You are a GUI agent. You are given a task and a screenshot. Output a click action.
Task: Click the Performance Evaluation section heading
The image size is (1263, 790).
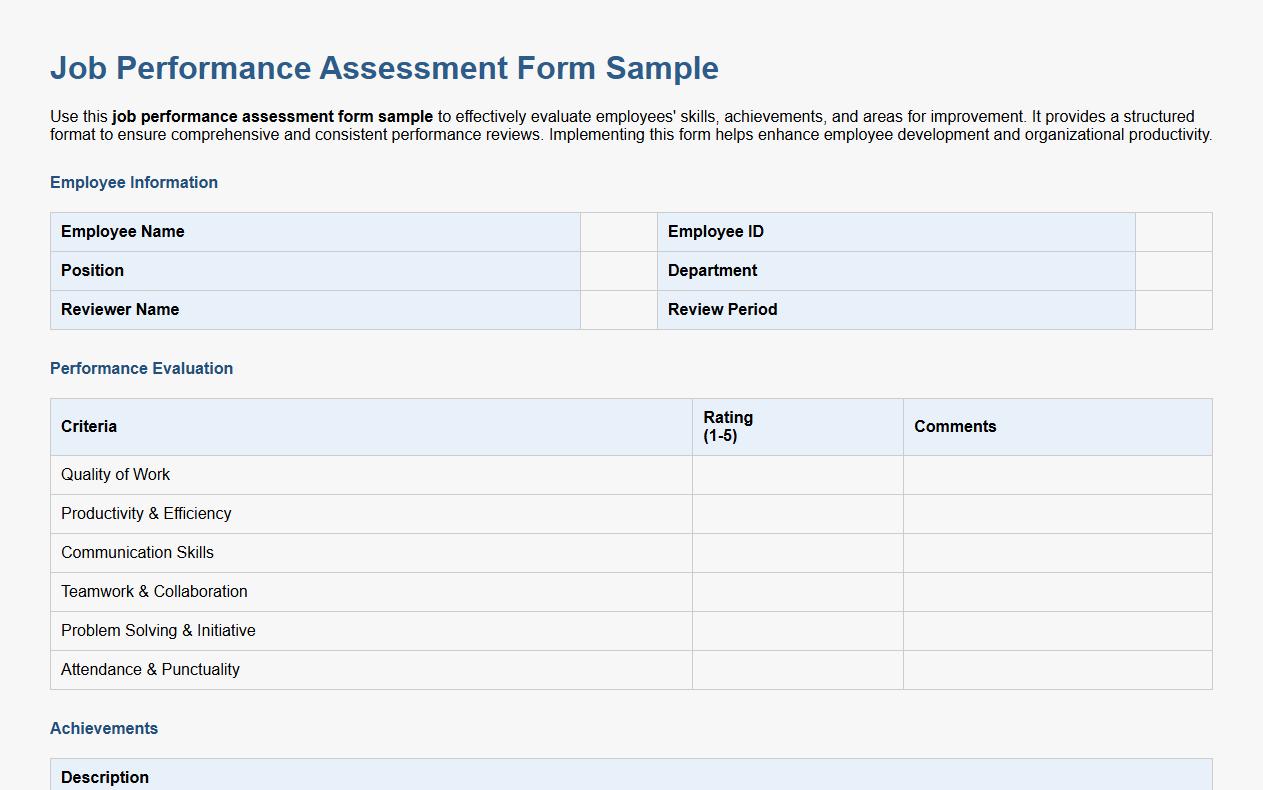(141, 368)
